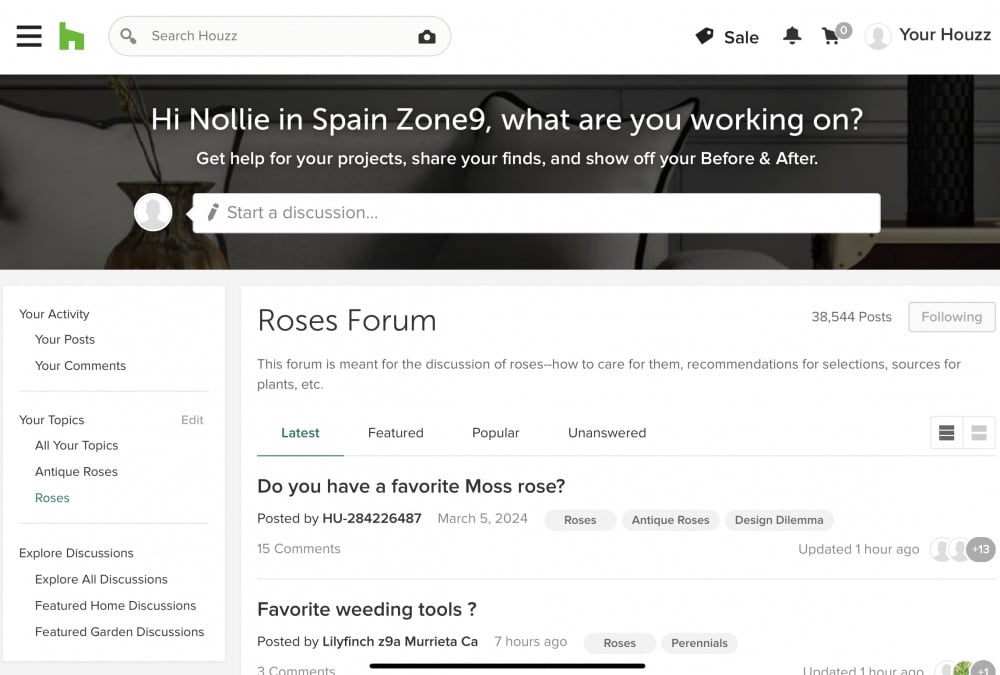Open the hamburger navigation menu

point(29,36)
